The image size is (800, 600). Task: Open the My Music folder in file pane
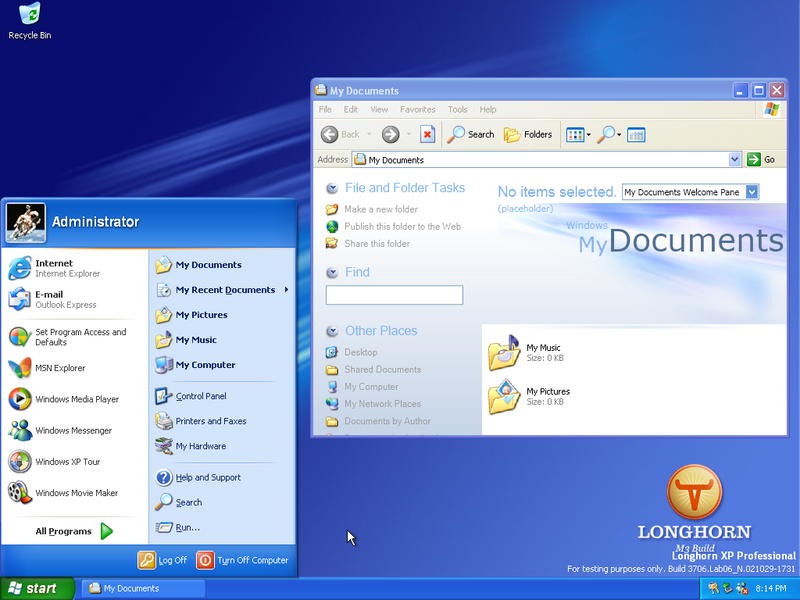click(x=503, y=353)
